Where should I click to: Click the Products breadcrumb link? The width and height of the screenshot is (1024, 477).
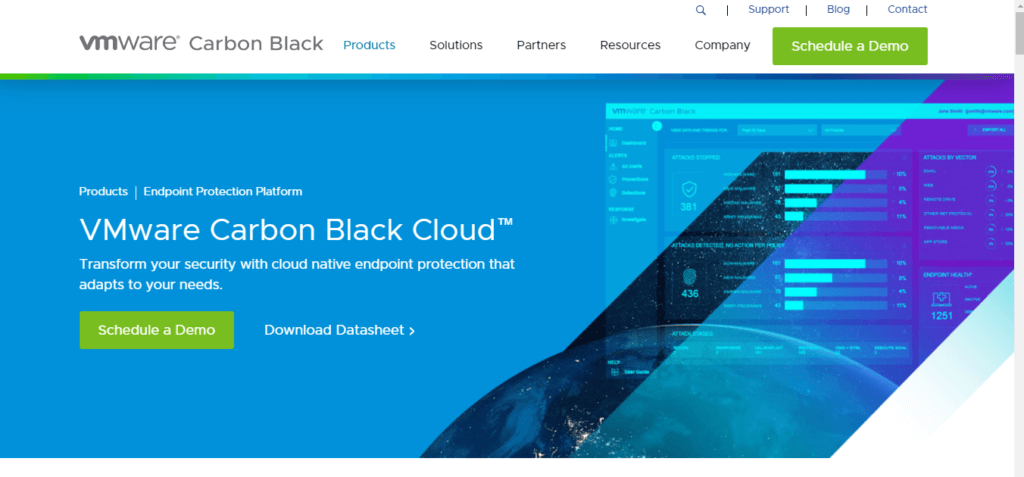point(103,191)
